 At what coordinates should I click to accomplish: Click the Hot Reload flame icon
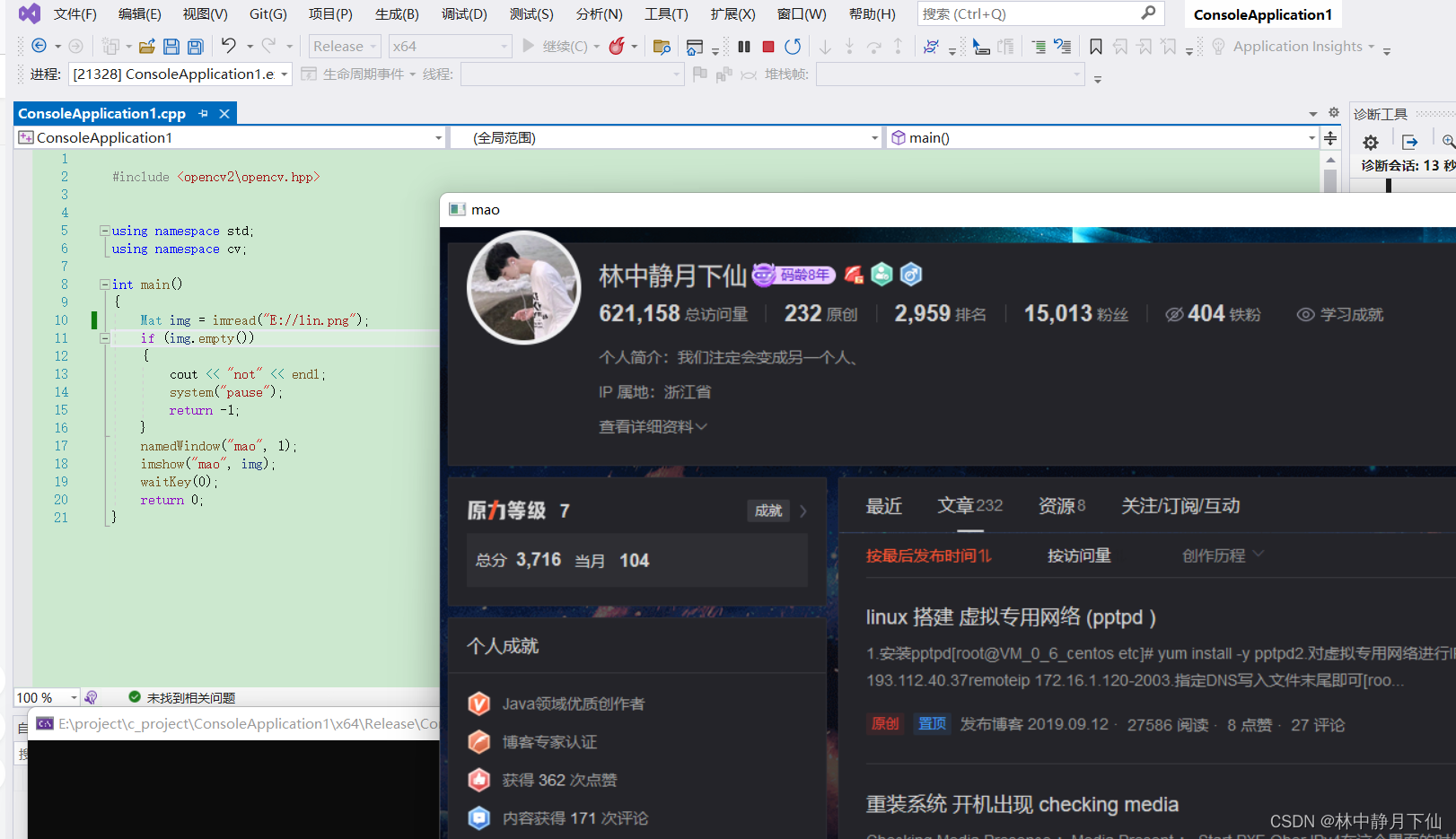(617, 46)
